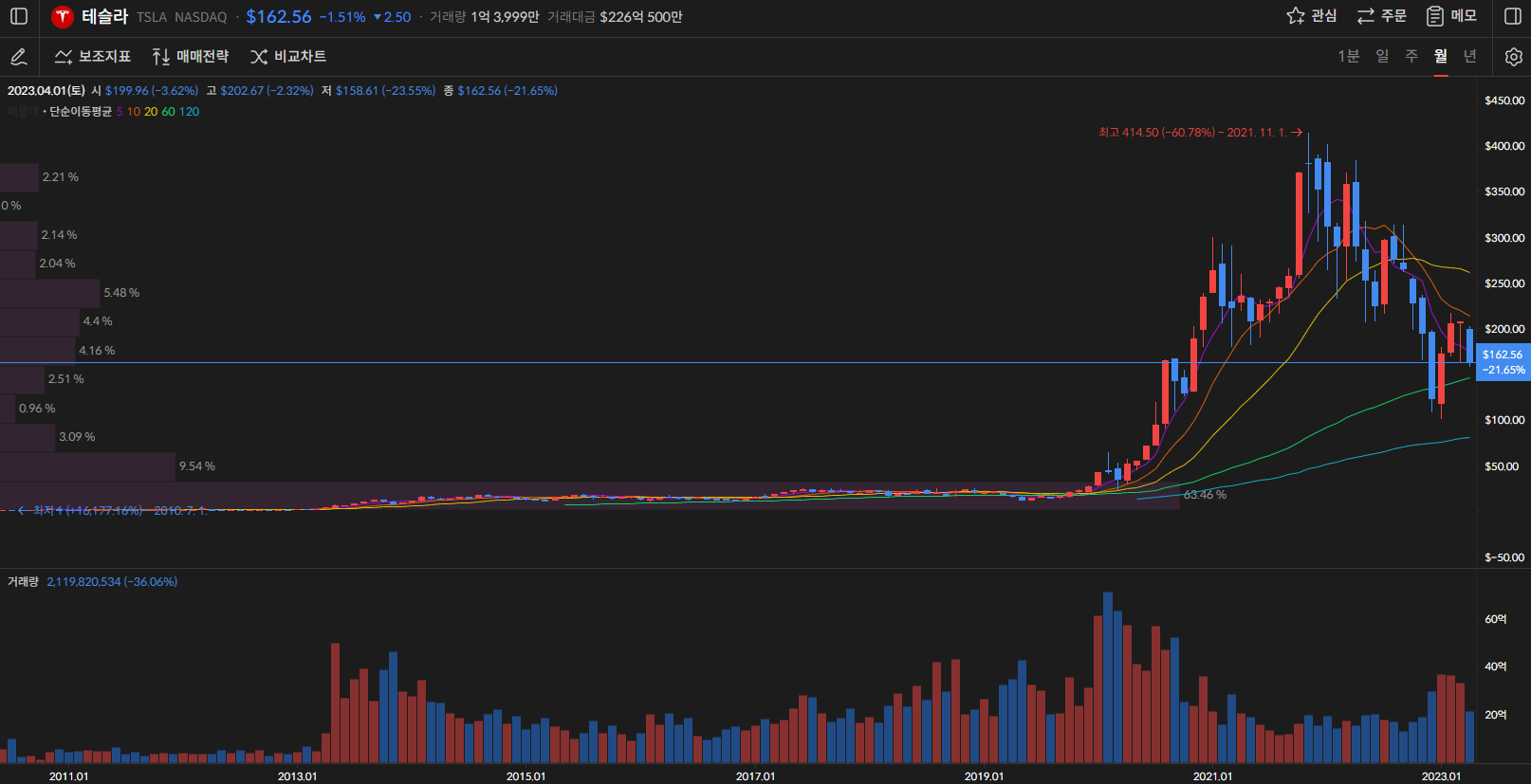This screenshot has height=784, width=1531.
Task: Click the 테슬라 stock name
Action: tap(104, 16)
